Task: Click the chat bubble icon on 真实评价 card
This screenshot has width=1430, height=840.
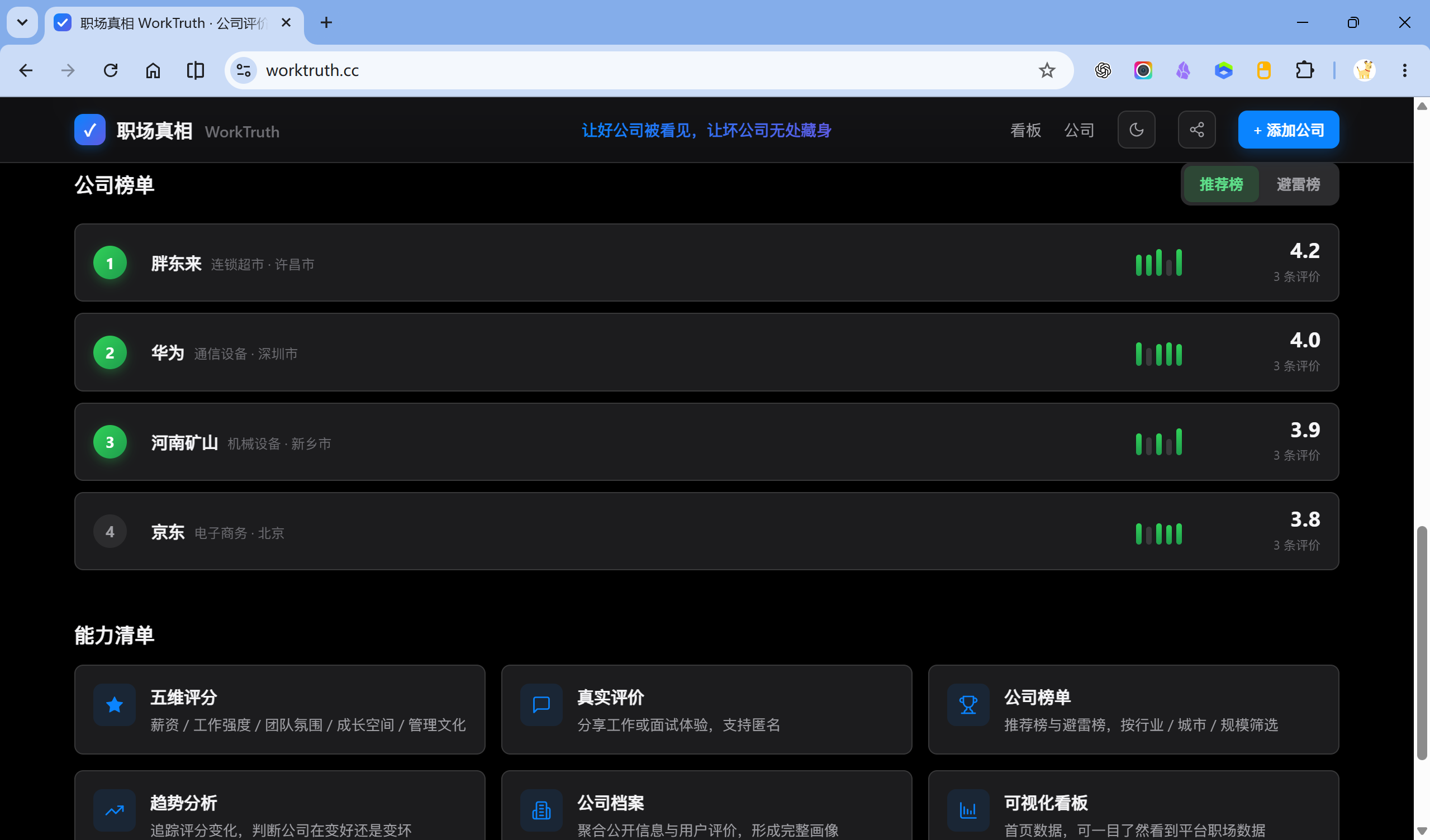Action: [541, 705]
